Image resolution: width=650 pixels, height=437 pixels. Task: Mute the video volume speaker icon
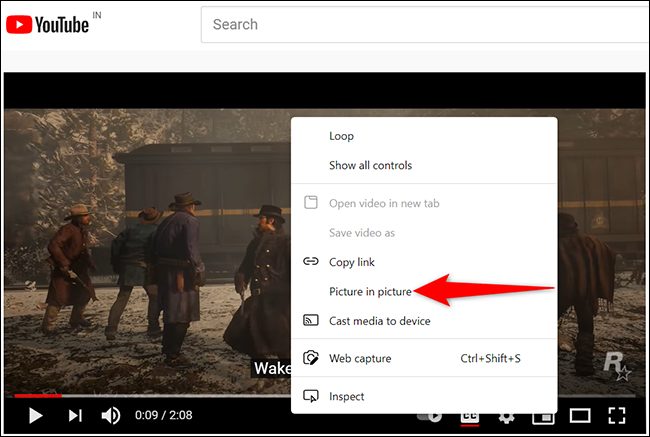(111, 415)
